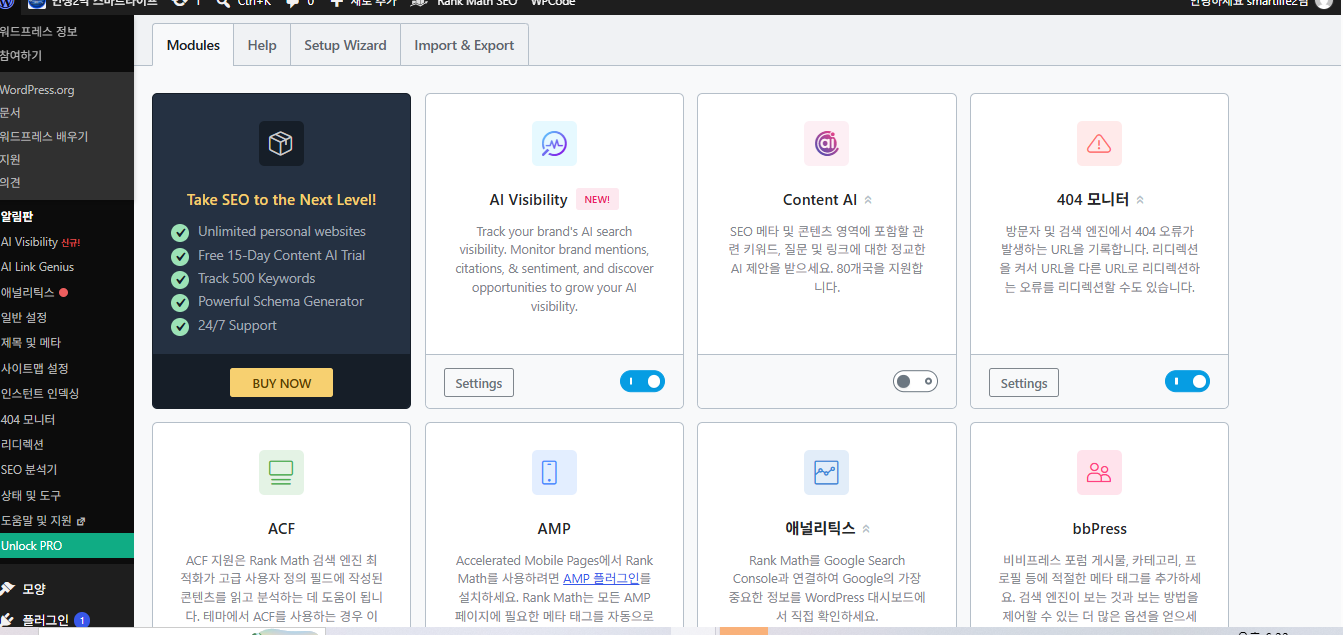Click the BUY NOW button
The height and width of the screenshot is (635, 1343).
[x=281, y=383]
